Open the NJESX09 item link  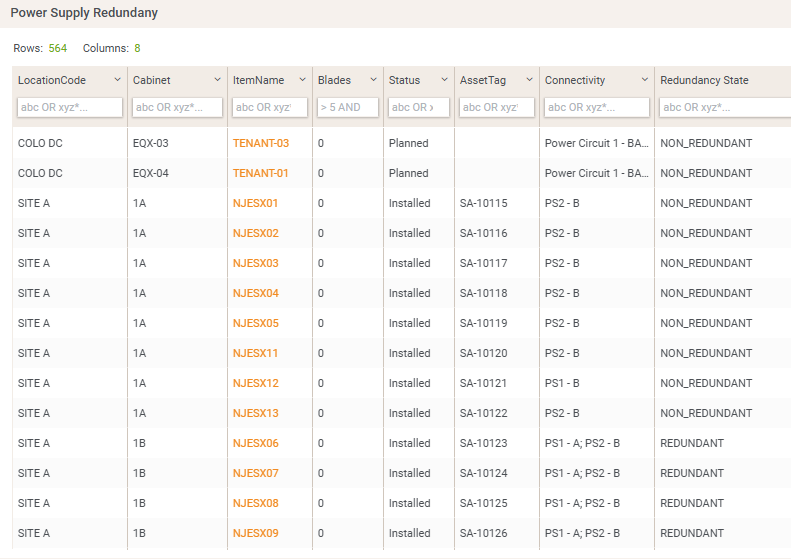point(256,533)
